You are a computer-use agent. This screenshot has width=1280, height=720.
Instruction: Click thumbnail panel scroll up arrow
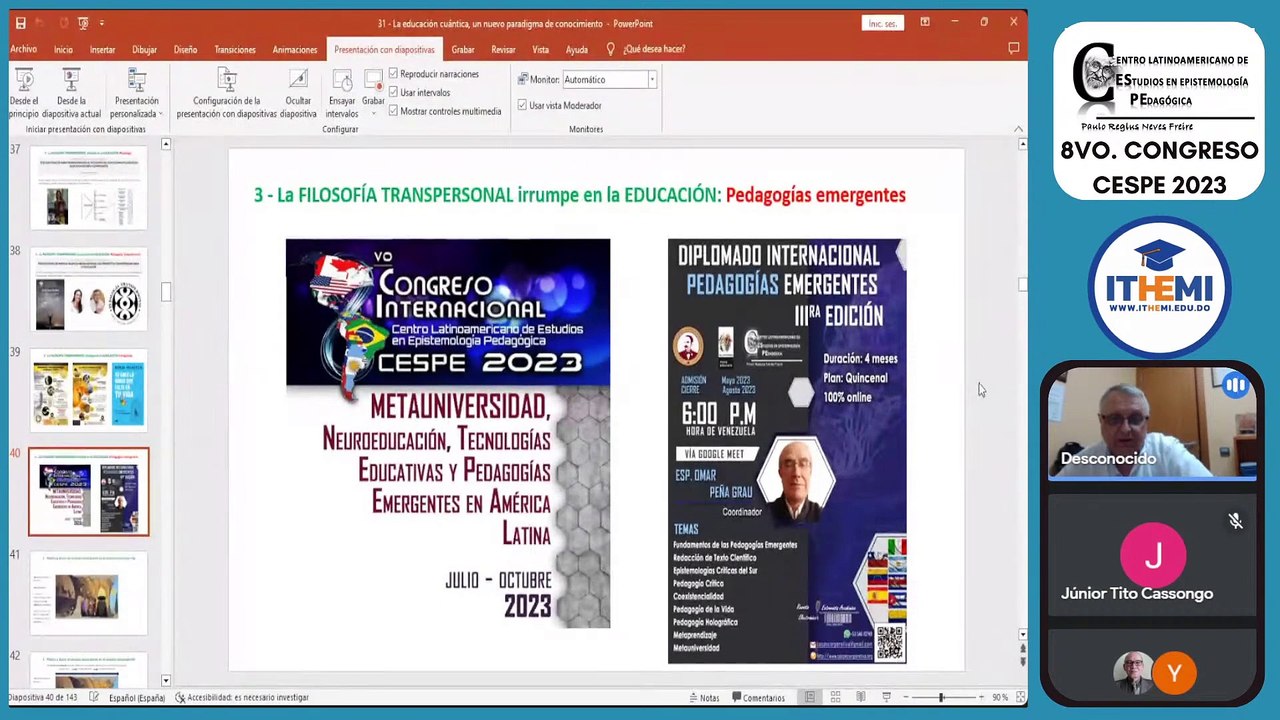166,145
